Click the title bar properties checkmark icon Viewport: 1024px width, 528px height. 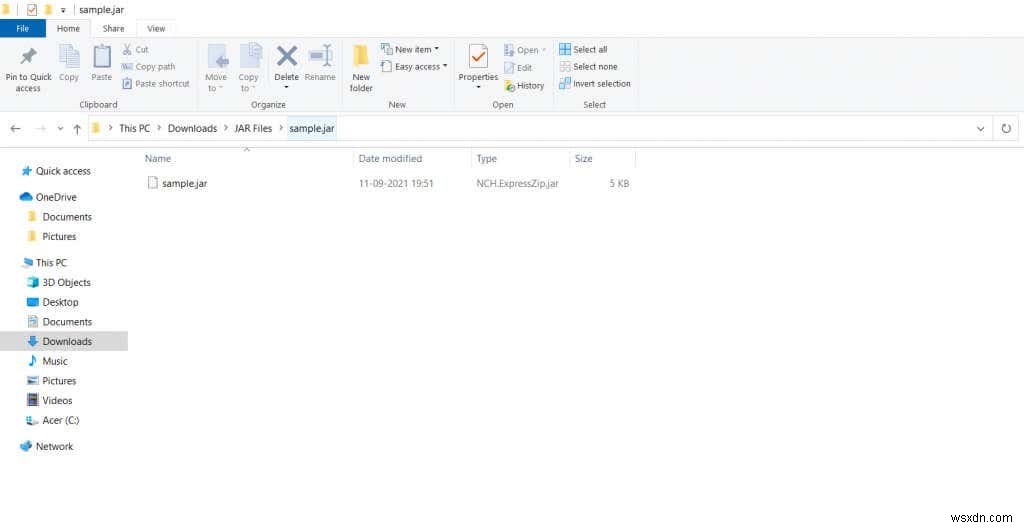(32, 10)
